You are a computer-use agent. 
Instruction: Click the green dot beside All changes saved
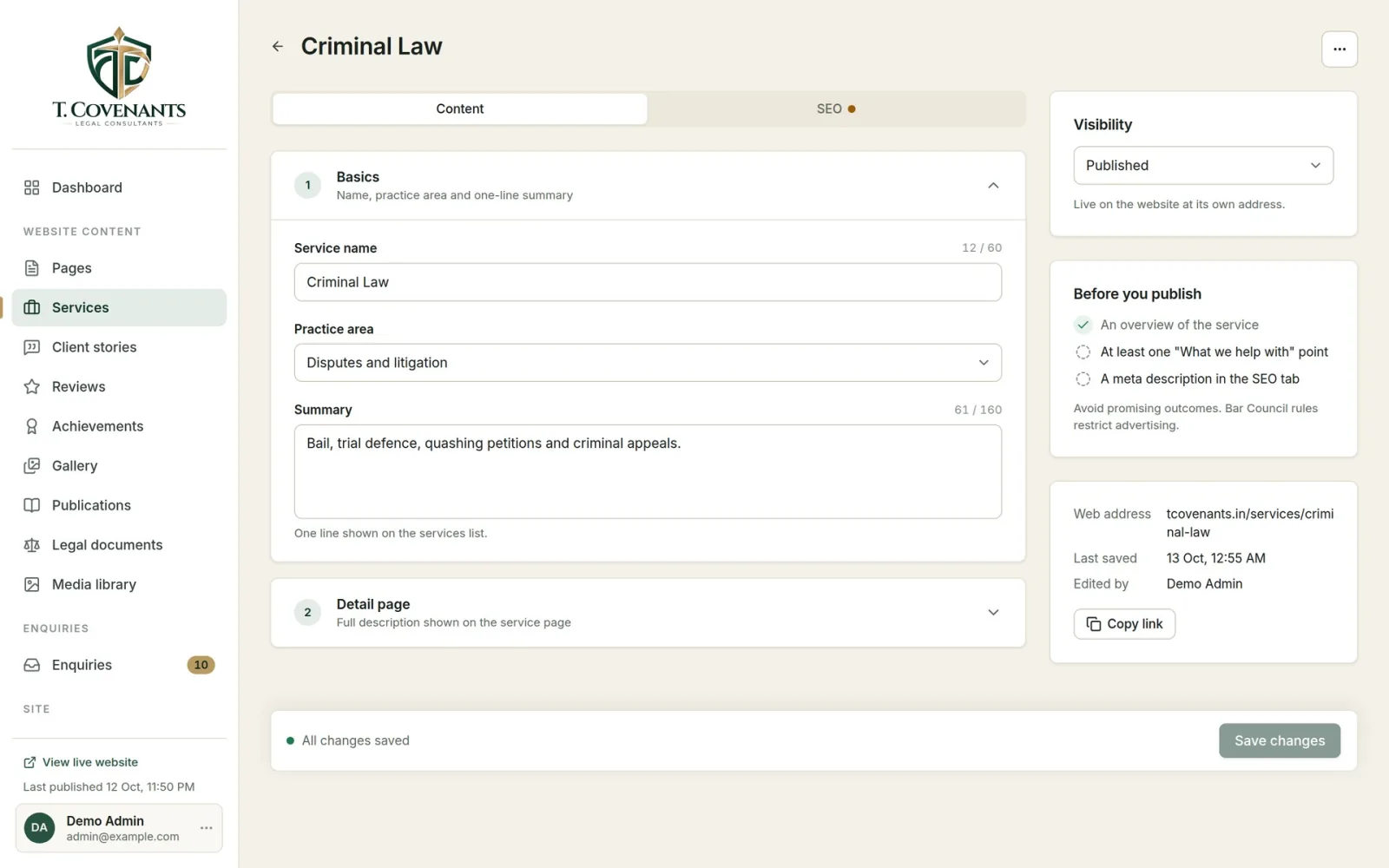[x=290, y=741]
